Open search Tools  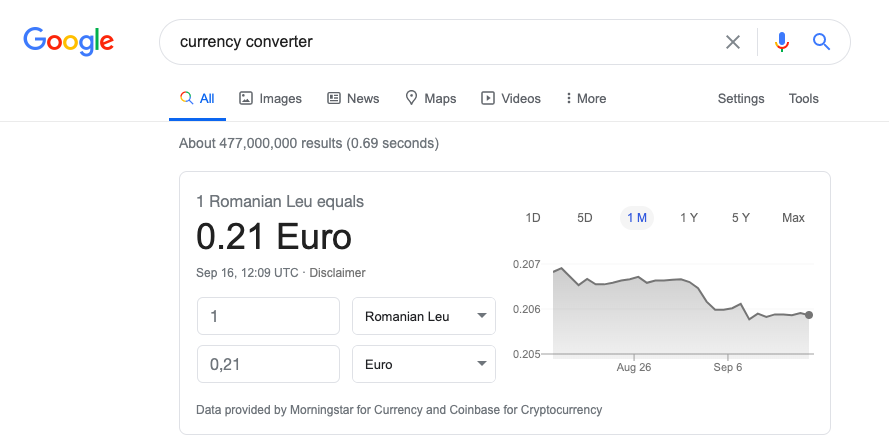803,98
